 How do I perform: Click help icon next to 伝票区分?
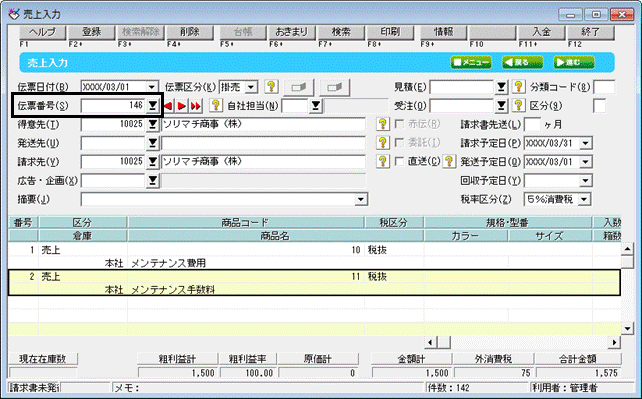click(x=271, y=86)
